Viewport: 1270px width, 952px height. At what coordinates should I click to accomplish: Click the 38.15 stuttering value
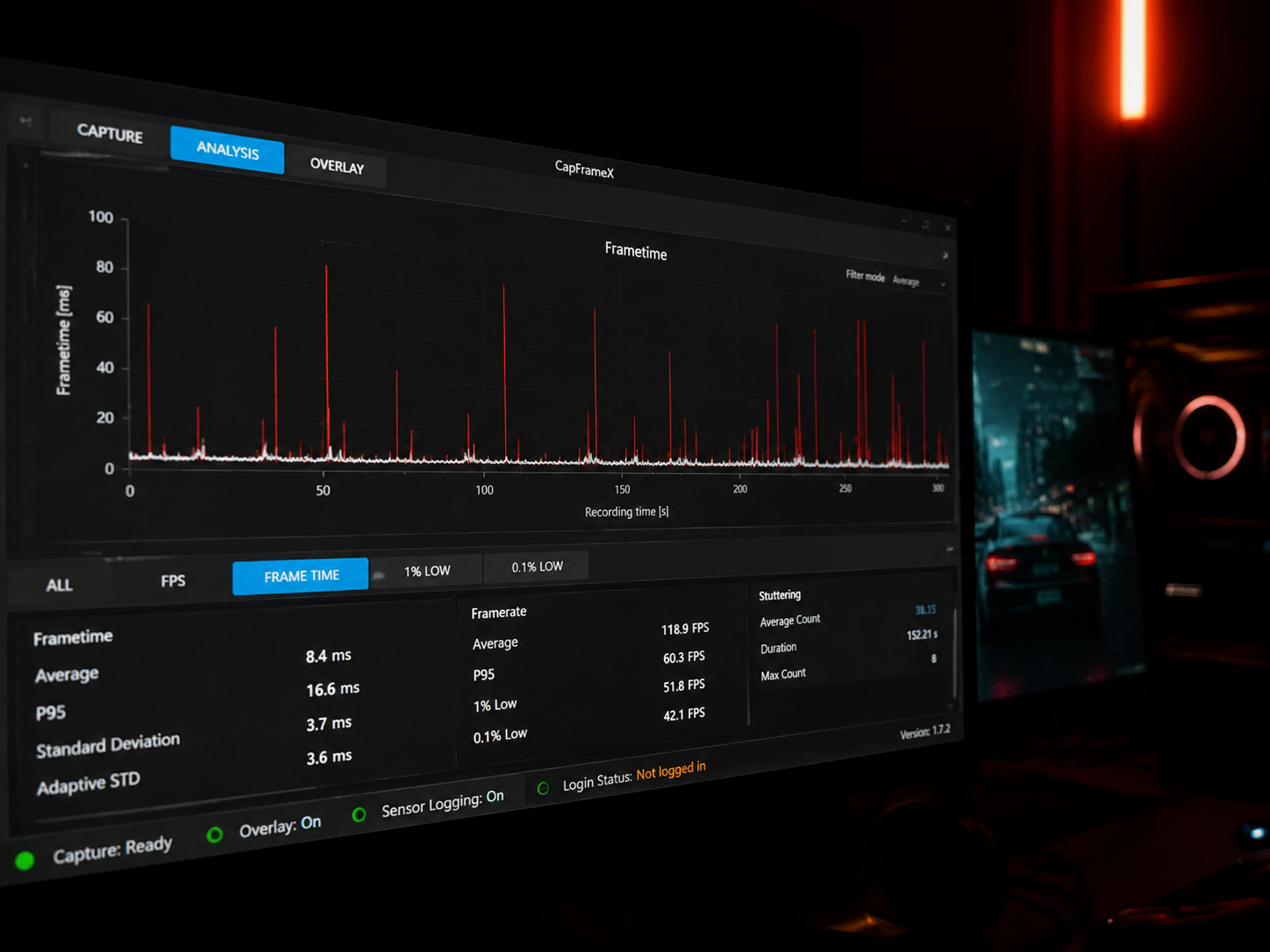pos(925,609)
